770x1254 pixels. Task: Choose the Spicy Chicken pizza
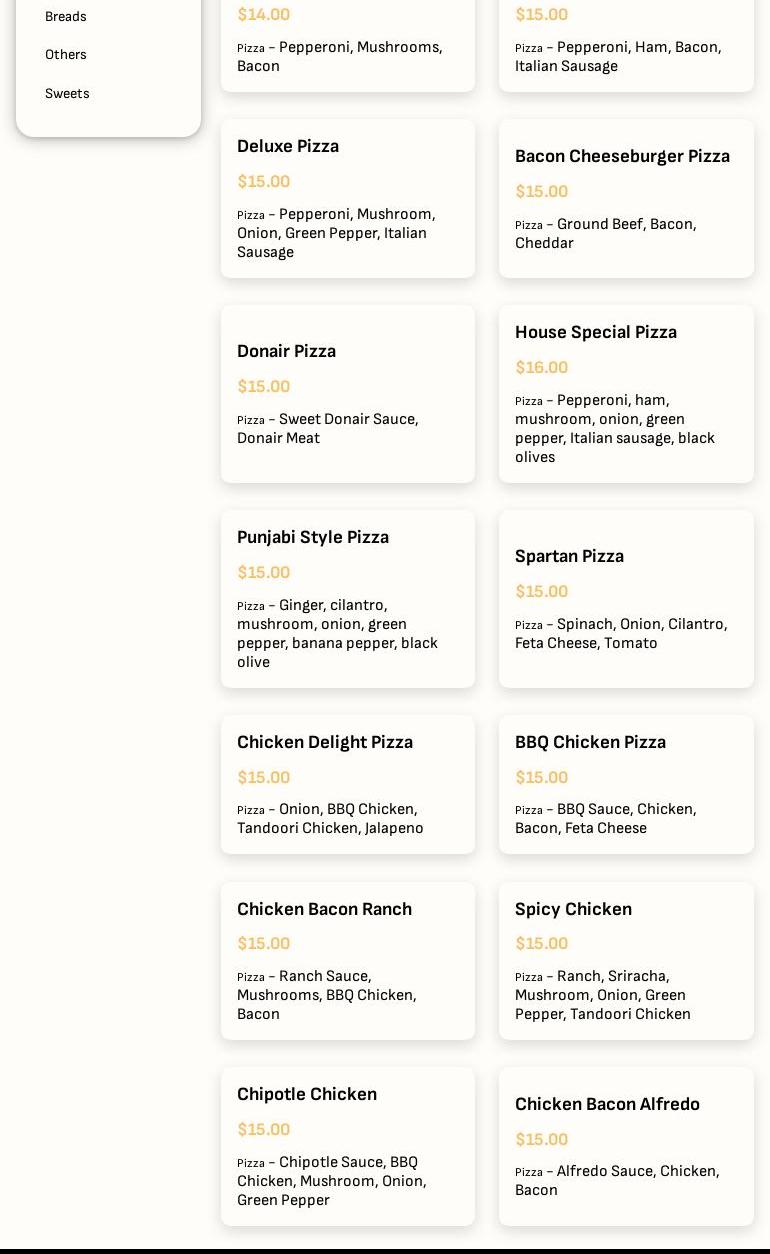(x=573, y=909)
